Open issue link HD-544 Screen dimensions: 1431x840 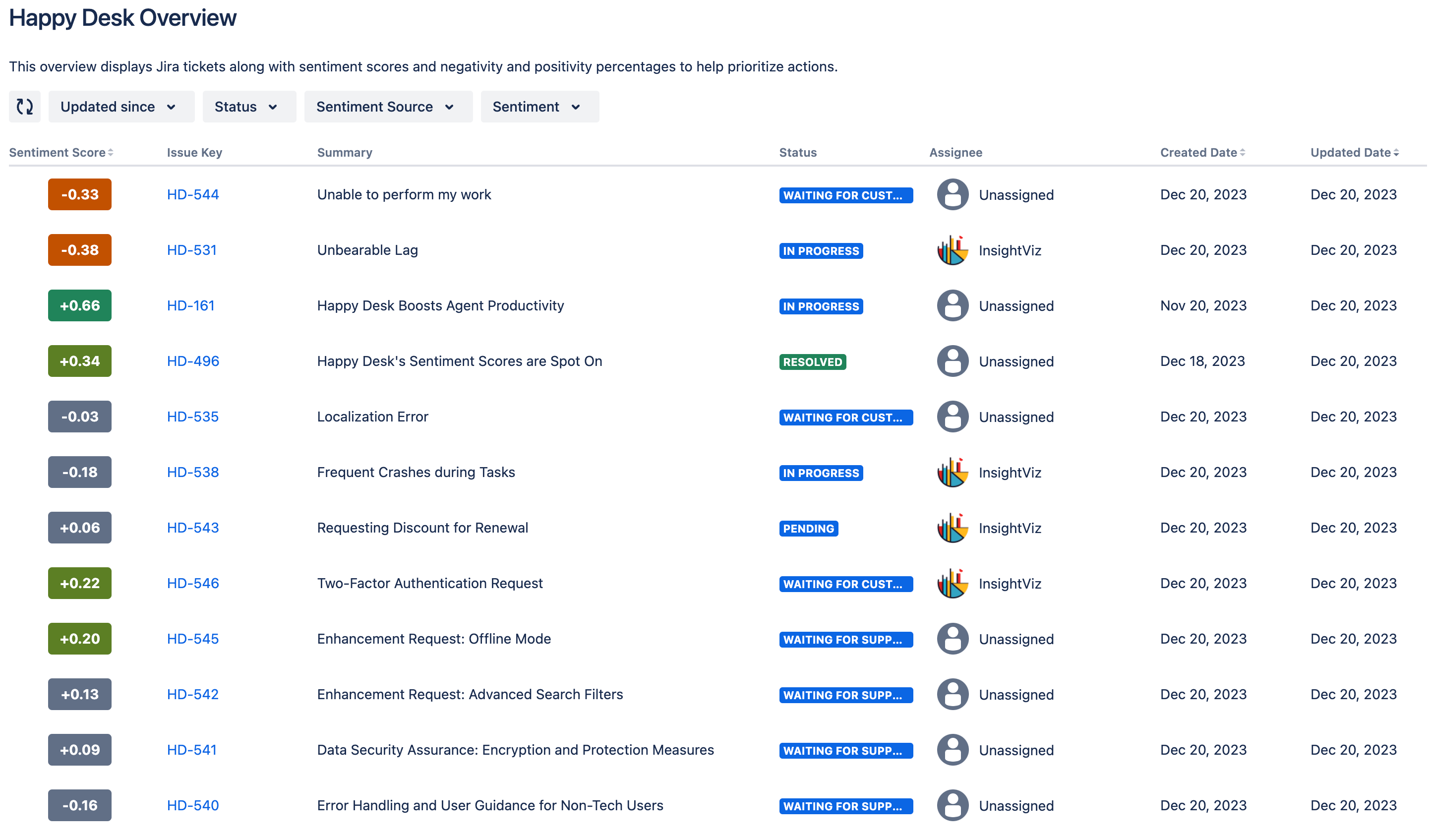[x=192, y=195]
